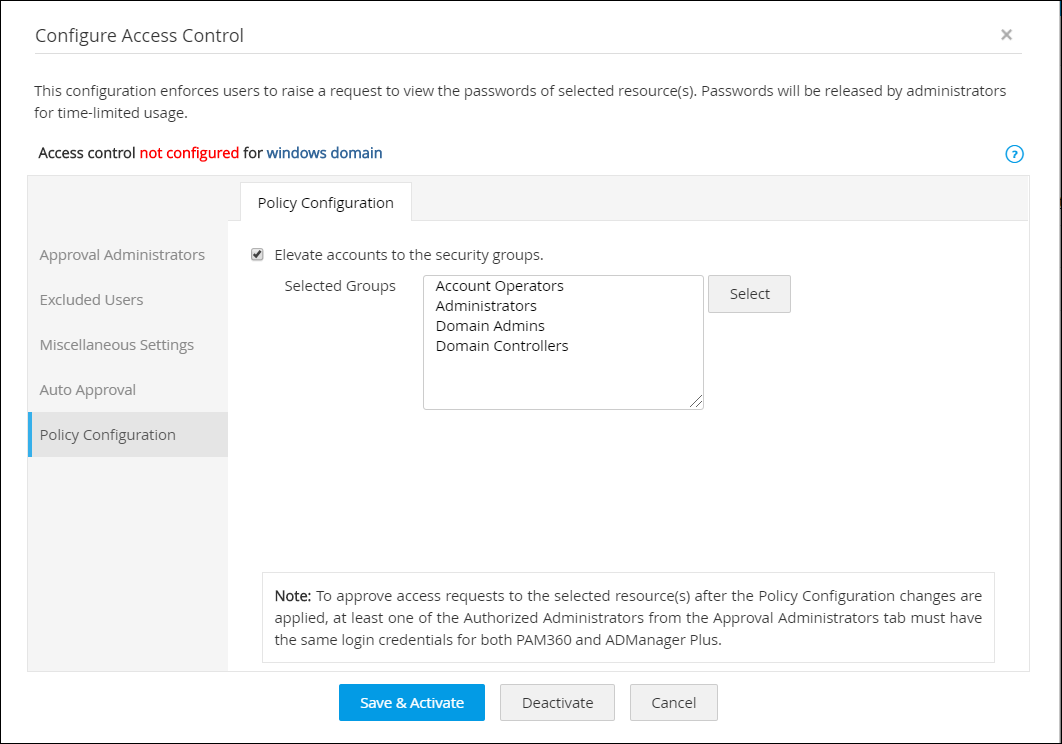Screen dimensions: 1062x744
Task: Open the group selection via Select button
Action: (749, 293)
